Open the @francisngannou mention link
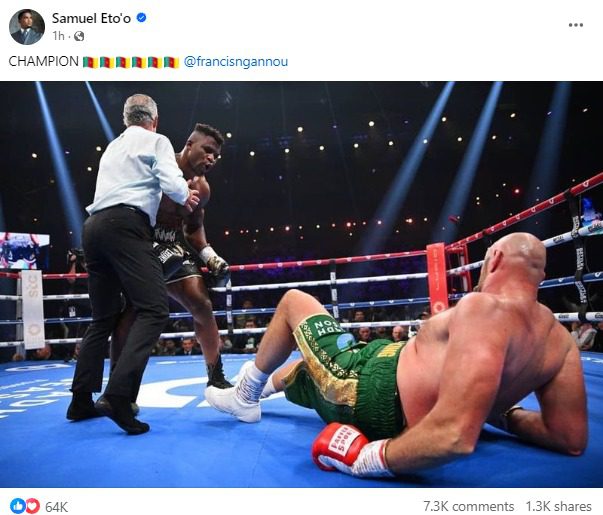Image resolution: width=603 pixels, height=515 pixels. point(236,62)
